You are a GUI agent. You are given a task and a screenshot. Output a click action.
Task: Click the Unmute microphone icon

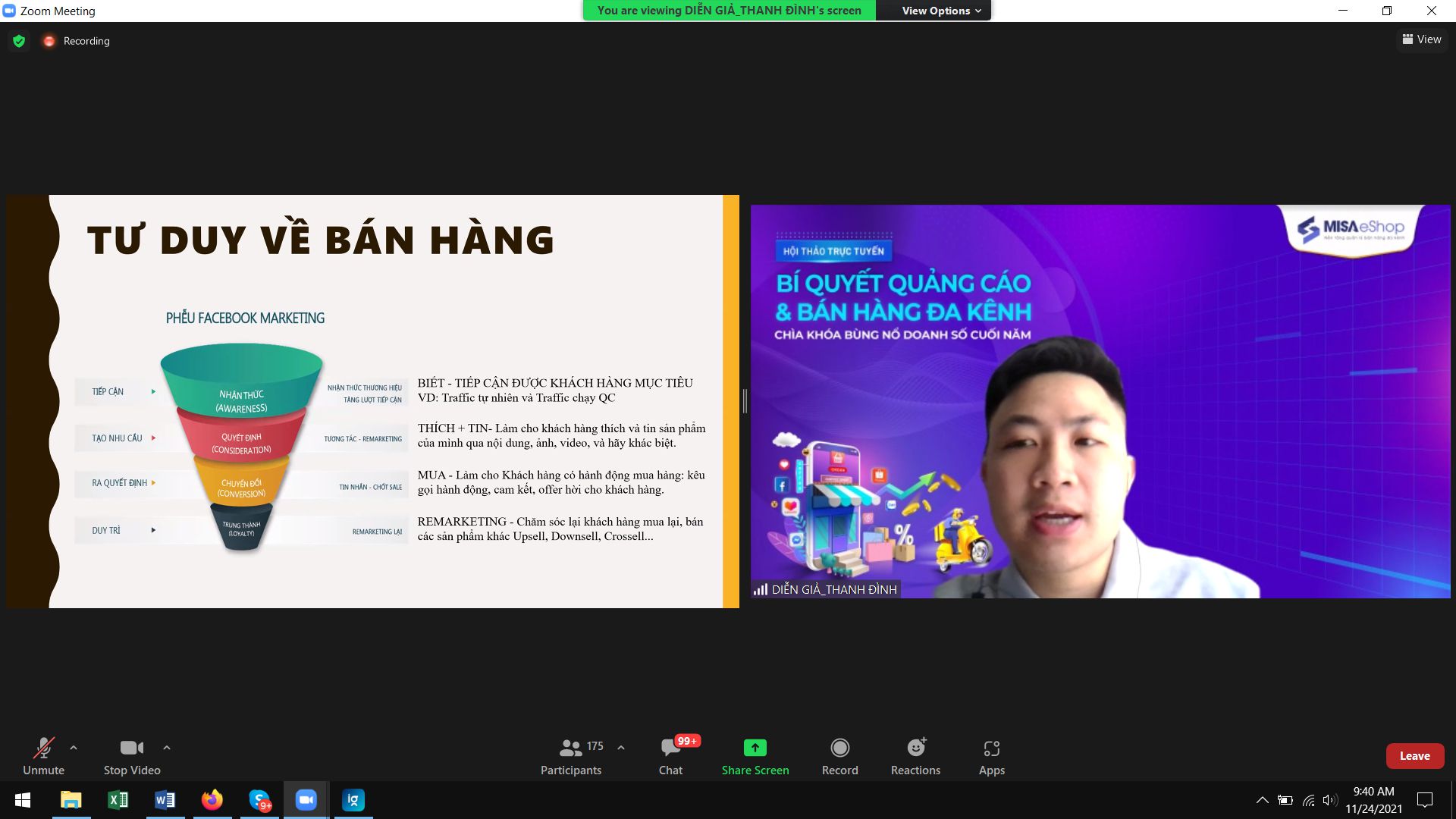43,748
